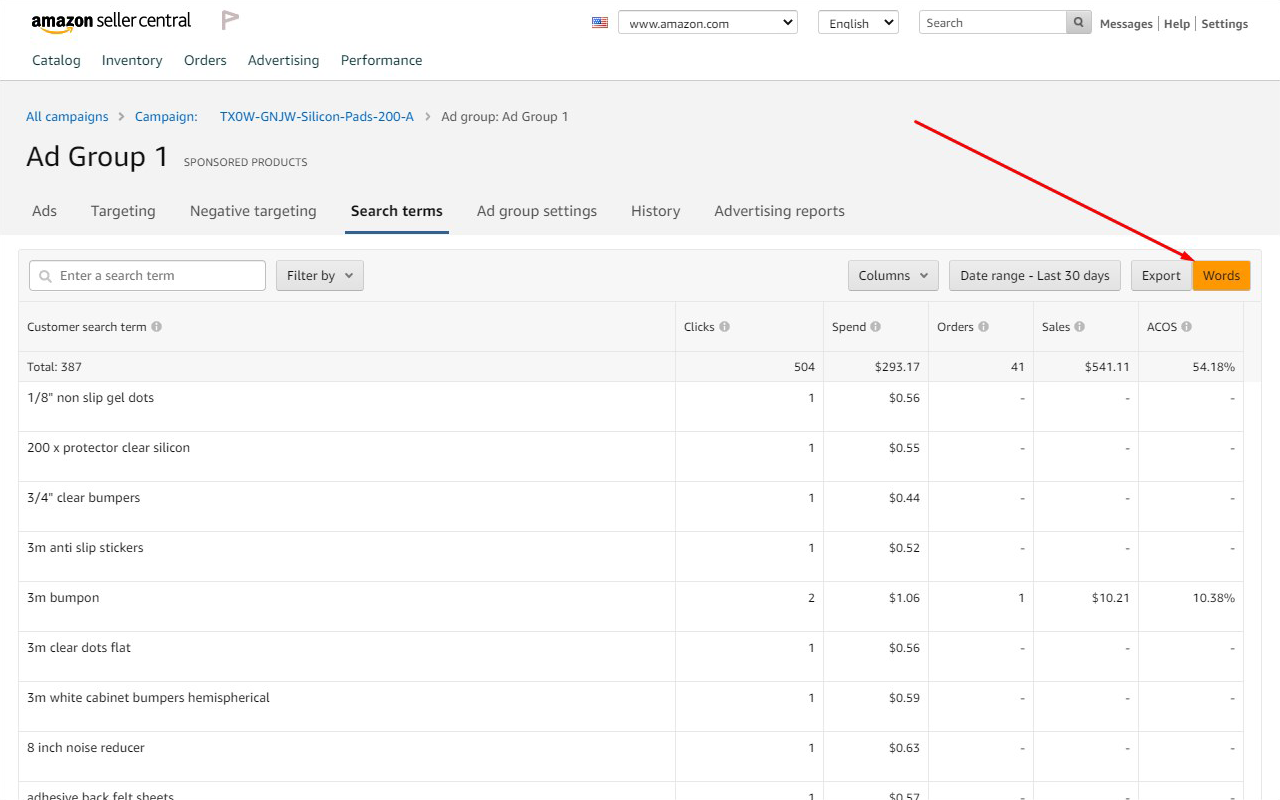
Task: Select the Ad group settings tab
Action: (537, 211)
